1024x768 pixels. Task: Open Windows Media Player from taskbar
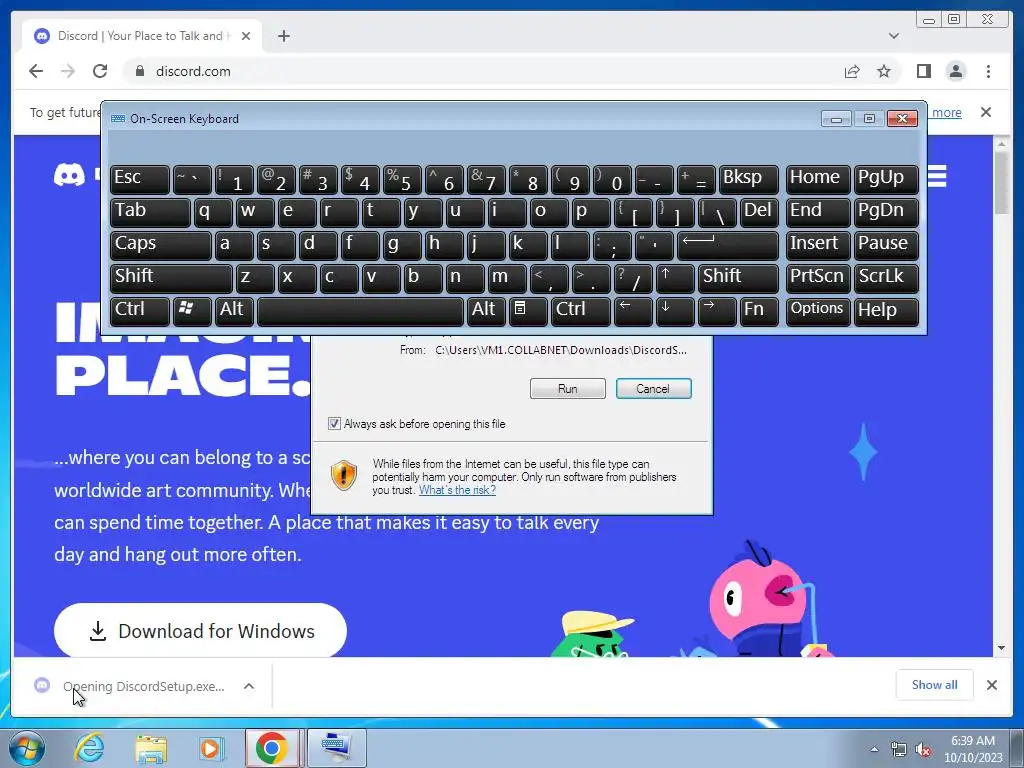pyautogui.click(x=212, y=748)
